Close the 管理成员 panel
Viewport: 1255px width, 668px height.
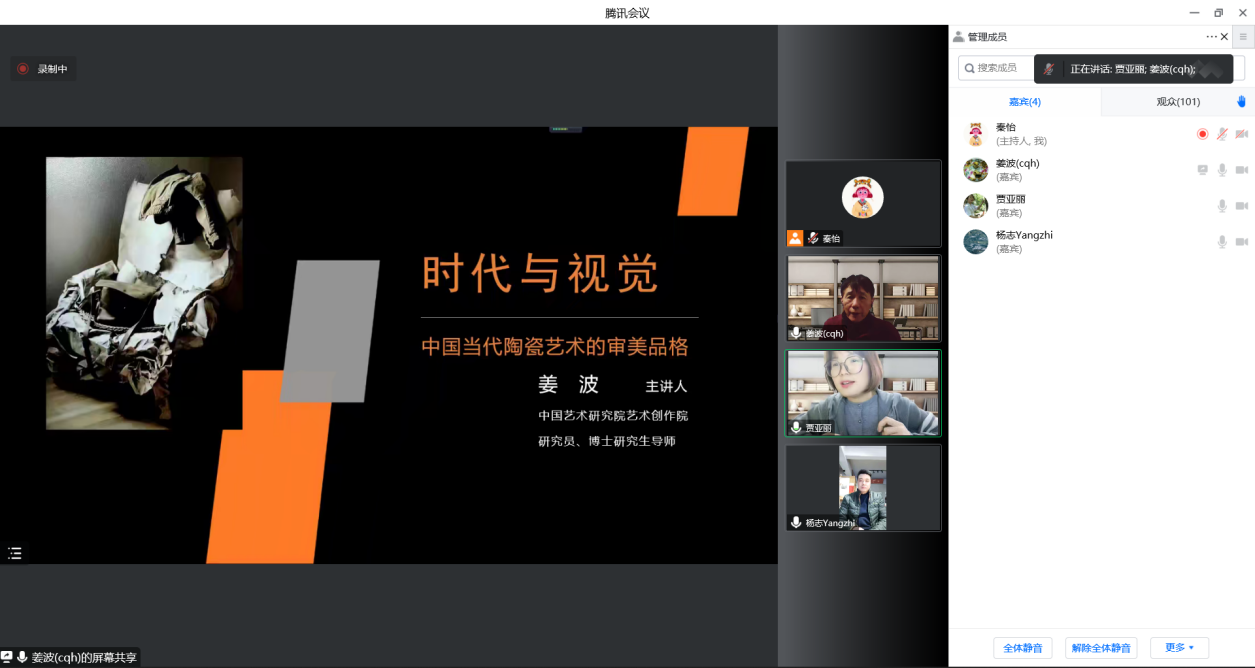pyautogui.click(x=1224, y=37)
